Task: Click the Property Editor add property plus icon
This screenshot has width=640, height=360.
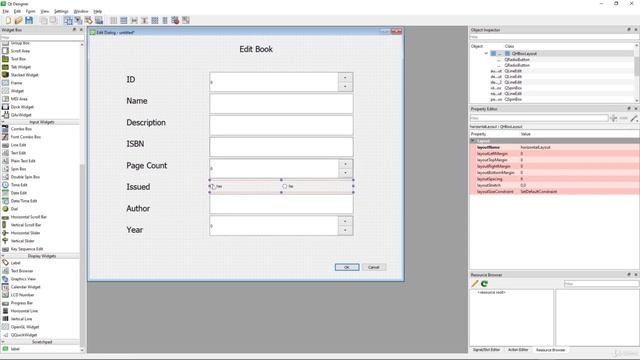Action: point(613,118)
